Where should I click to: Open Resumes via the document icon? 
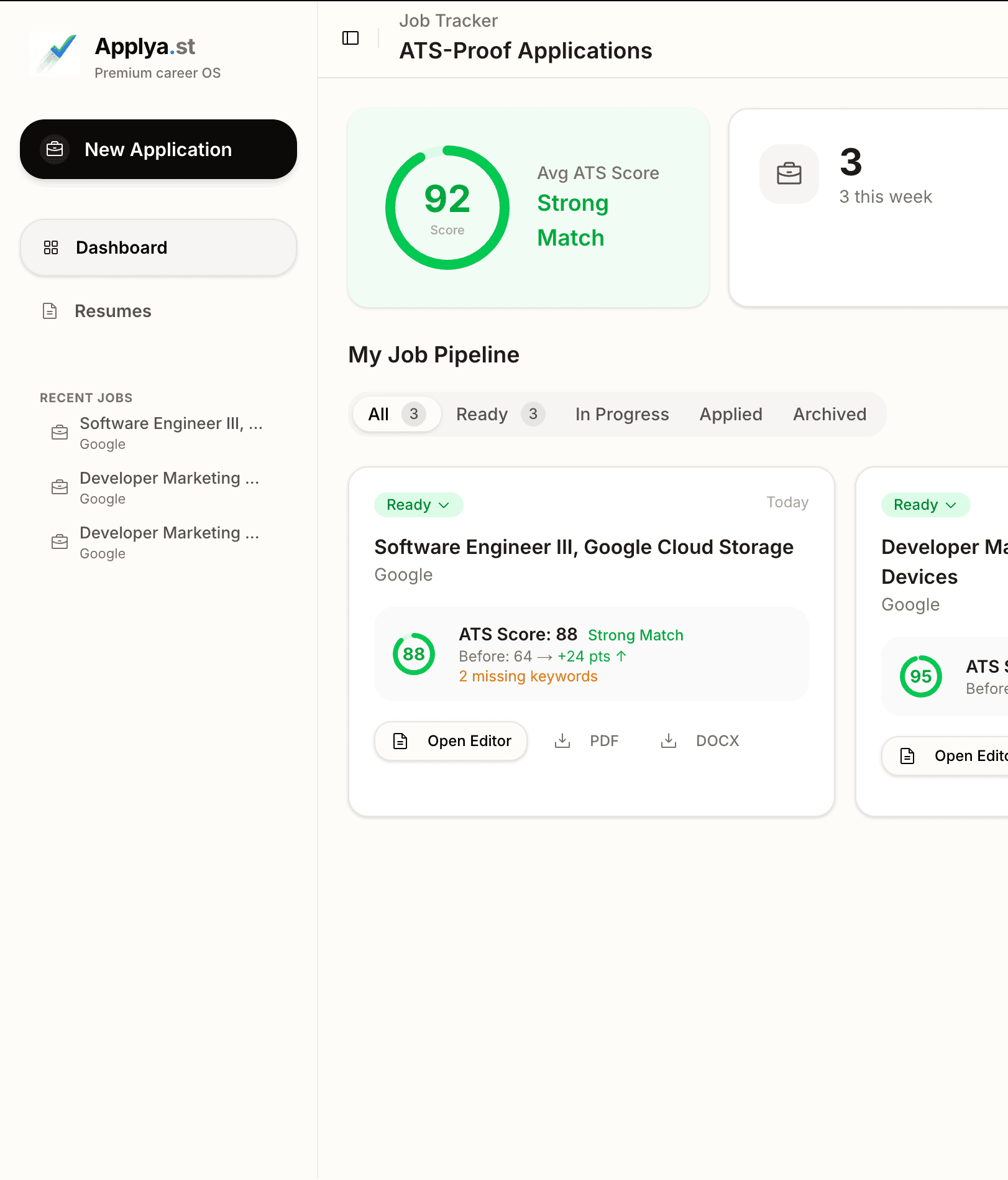(50, 311)
